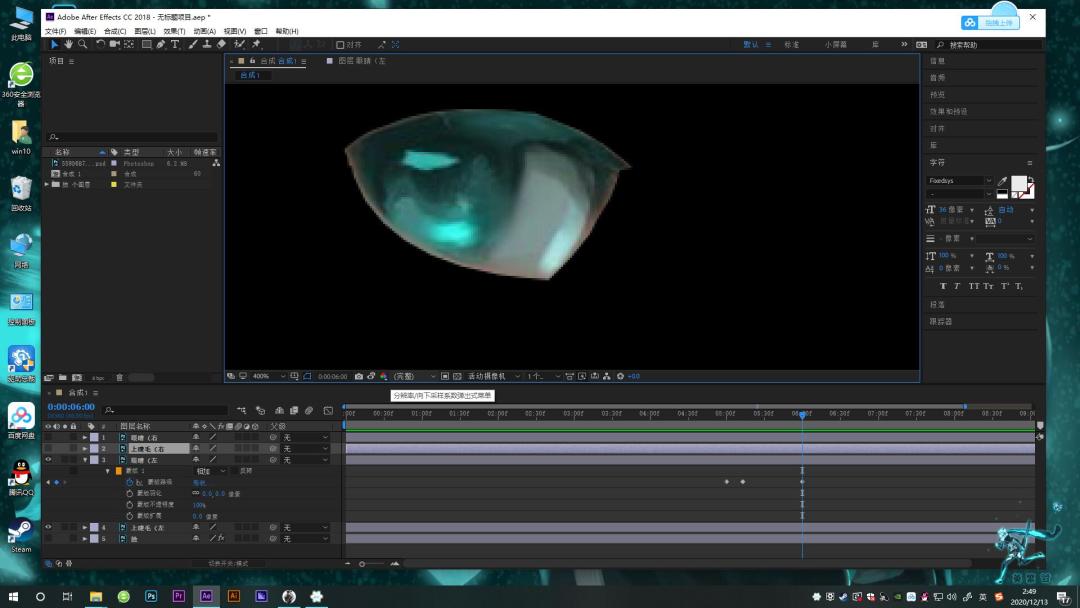1080x608 pixels.
Task: Select the Puppet Pin tool
Action: 256,44
